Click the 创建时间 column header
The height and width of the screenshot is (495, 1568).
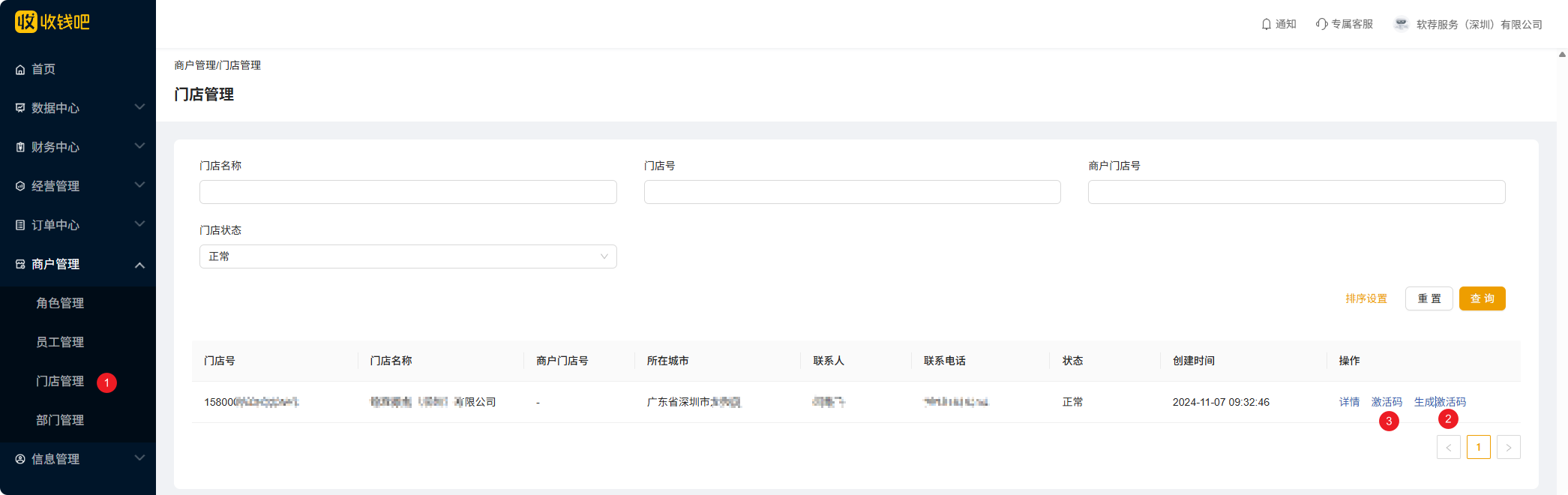(1194, 361)
